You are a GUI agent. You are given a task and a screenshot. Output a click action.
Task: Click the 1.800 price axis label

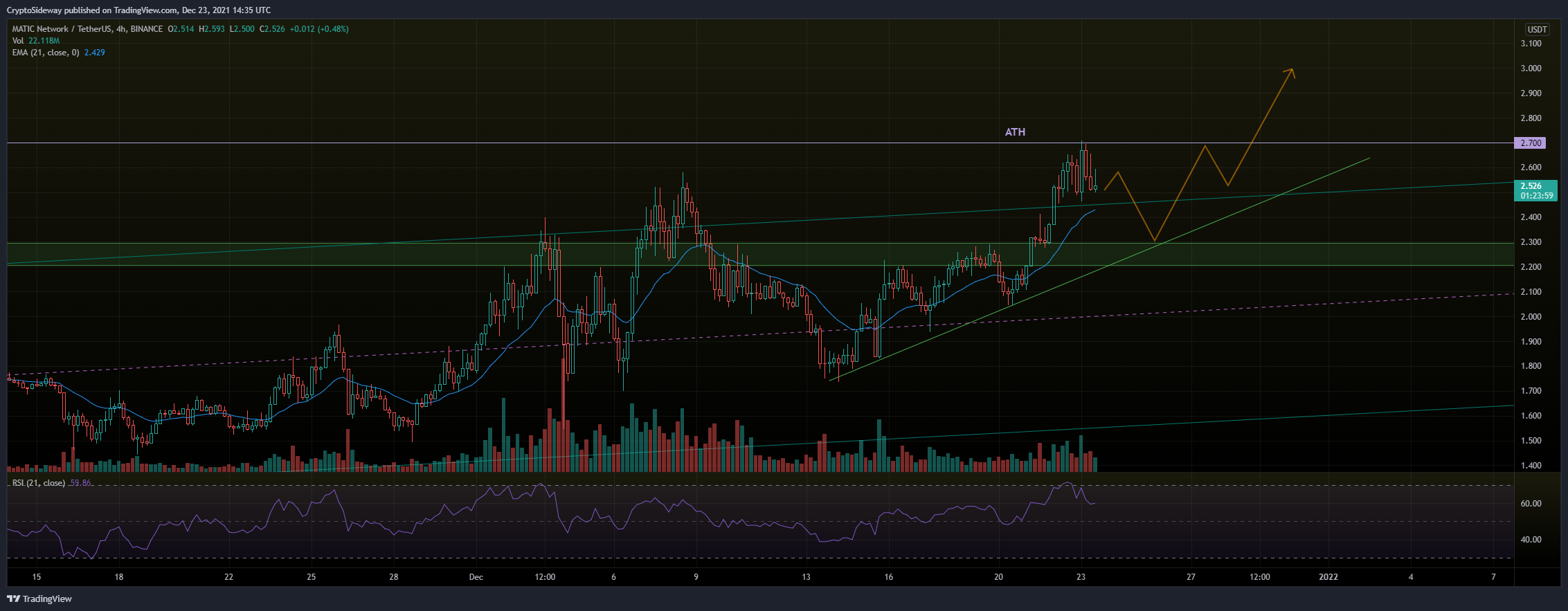1531,366
